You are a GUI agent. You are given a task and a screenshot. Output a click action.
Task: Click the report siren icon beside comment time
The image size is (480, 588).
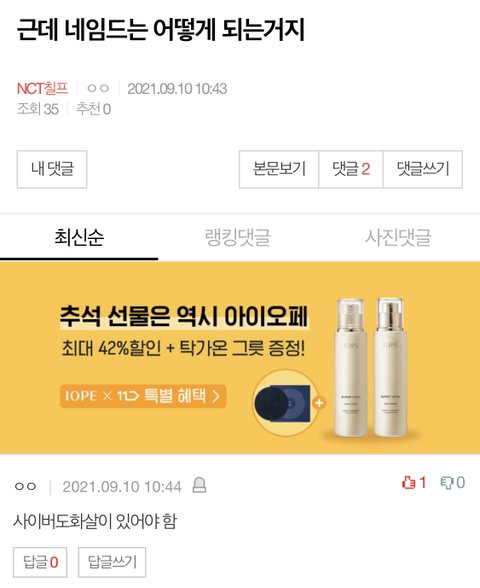click(x=199, y=484)
